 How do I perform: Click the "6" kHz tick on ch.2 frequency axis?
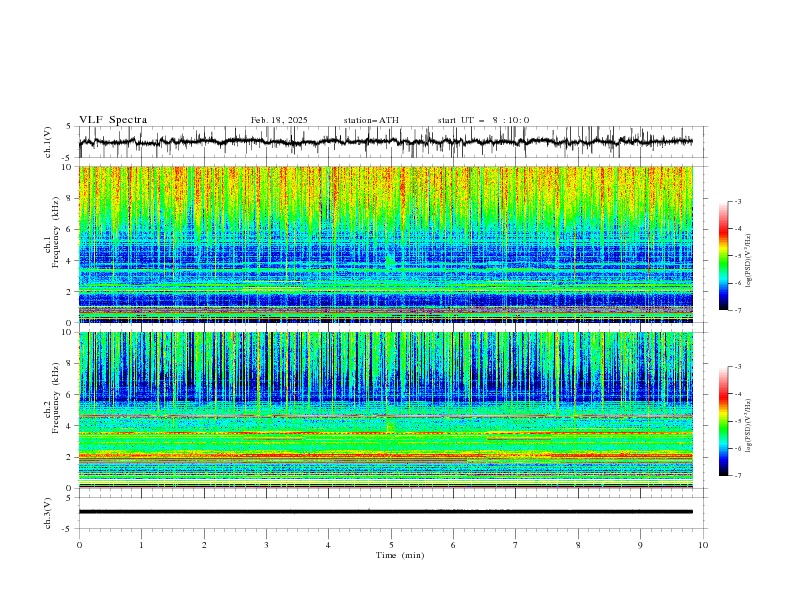click(70, 395)
